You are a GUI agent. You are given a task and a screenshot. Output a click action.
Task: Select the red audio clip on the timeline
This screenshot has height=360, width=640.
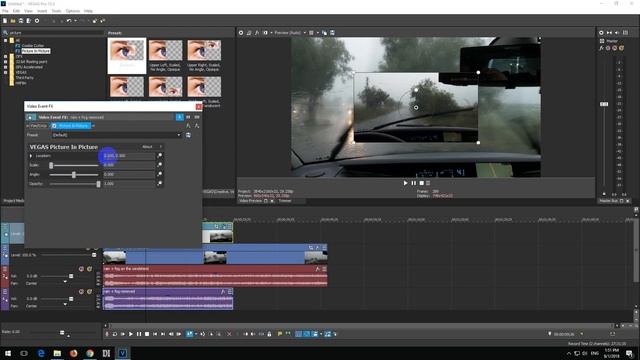[x=215, y=276]
